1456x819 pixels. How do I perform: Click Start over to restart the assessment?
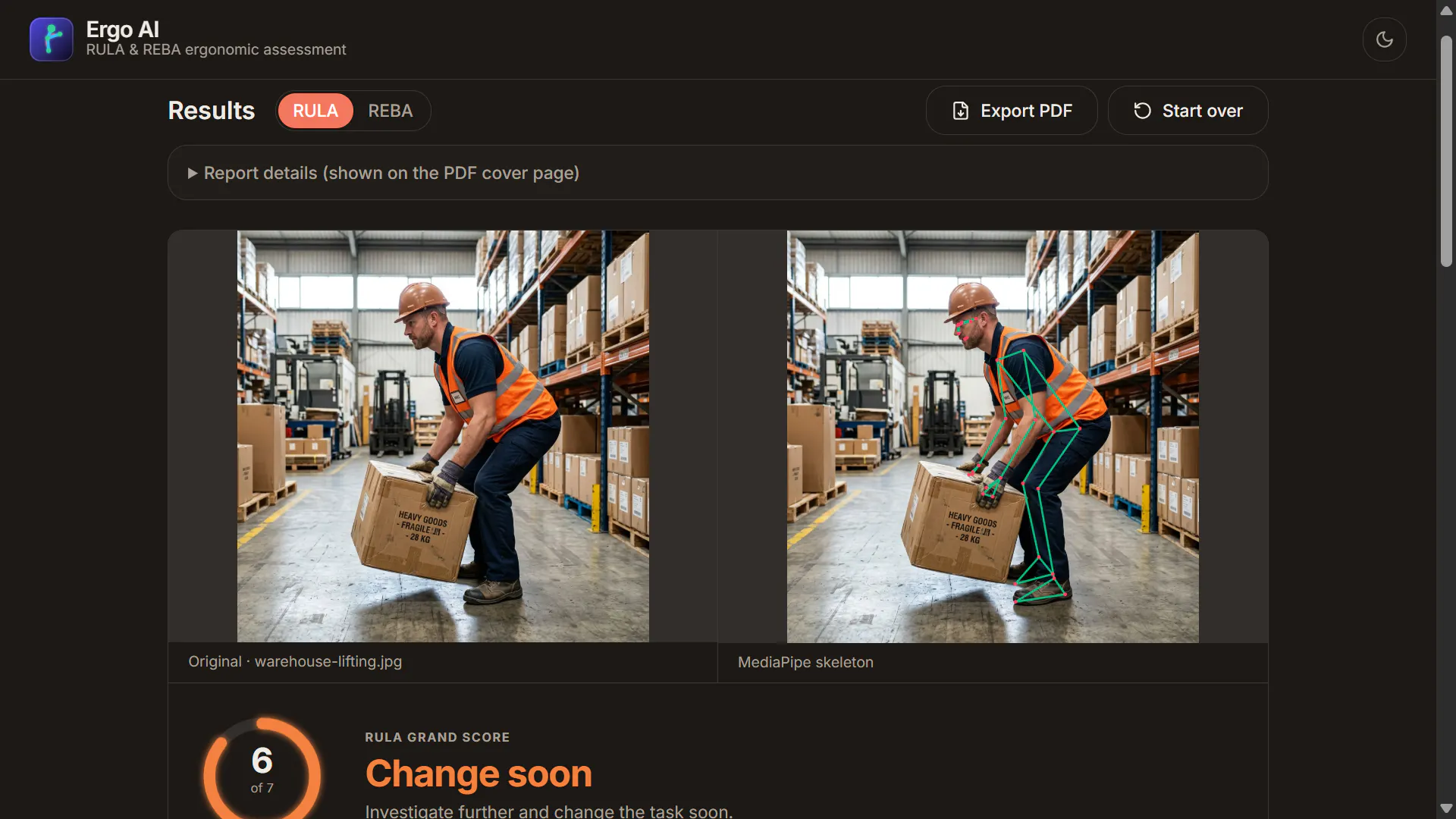click(1188, 111)
